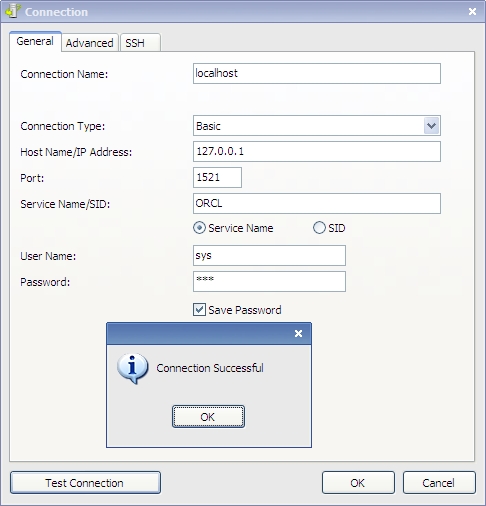Cancel the connection dialog
Viewport: 486px width, 506px height.
point(439,483)
